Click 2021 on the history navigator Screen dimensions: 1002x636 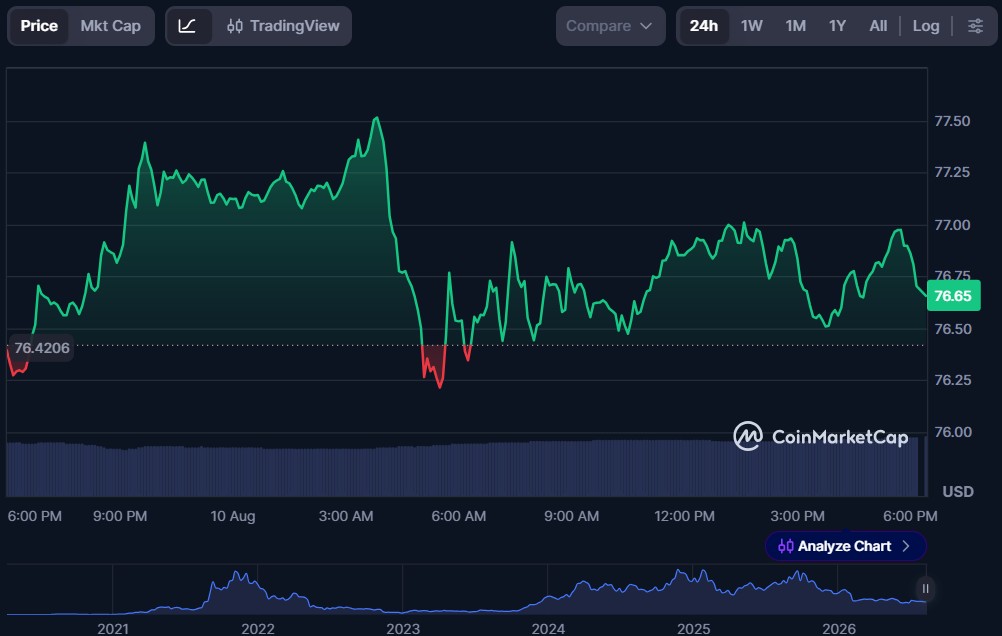[113, 629]
